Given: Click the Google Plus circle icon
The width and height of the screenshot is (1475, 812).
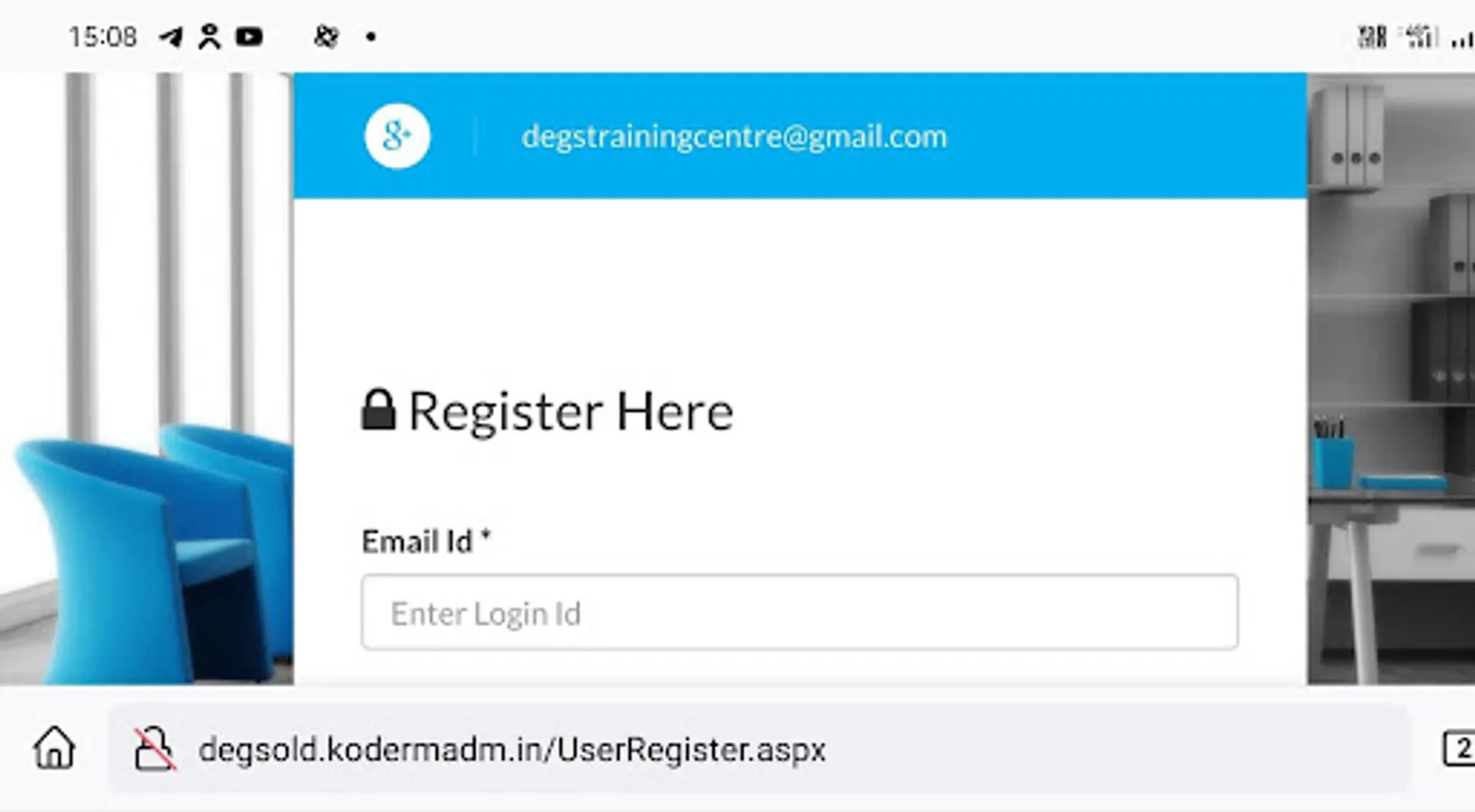Looking at the screenshot, I should pos(397,136).
